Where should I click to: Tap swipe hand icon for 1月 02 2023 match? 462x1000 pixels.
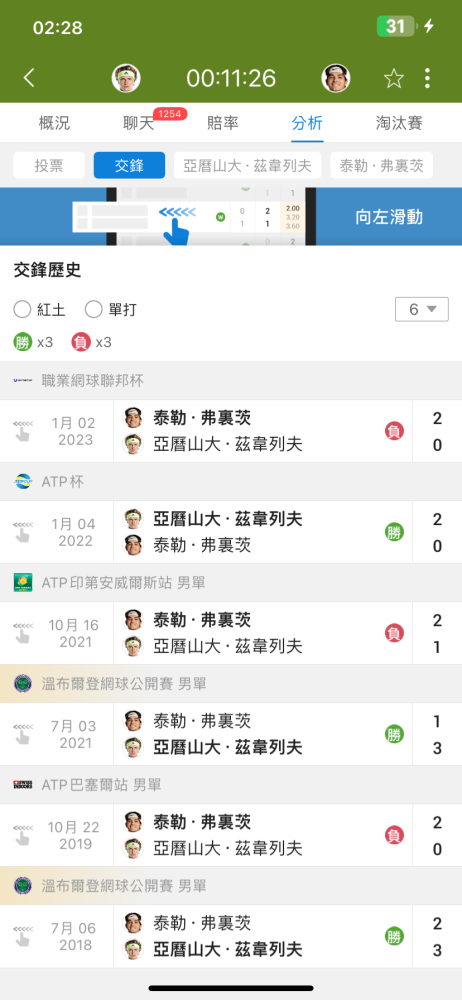coord(22,431)
